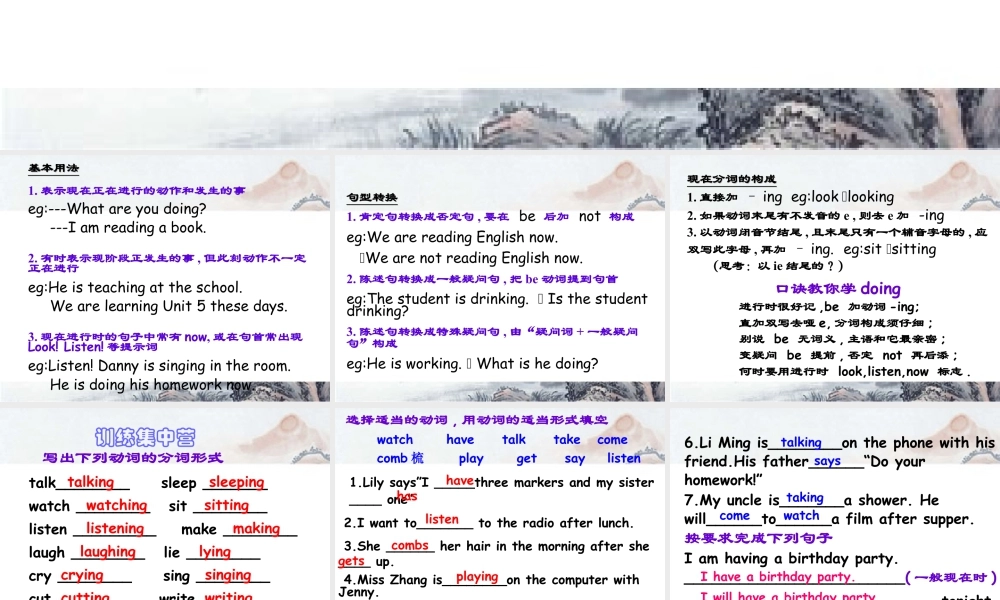This screenshot has width=1000, height=600.
Task: Click the "基本用法" section heading
Action: (x=53, y=168)
